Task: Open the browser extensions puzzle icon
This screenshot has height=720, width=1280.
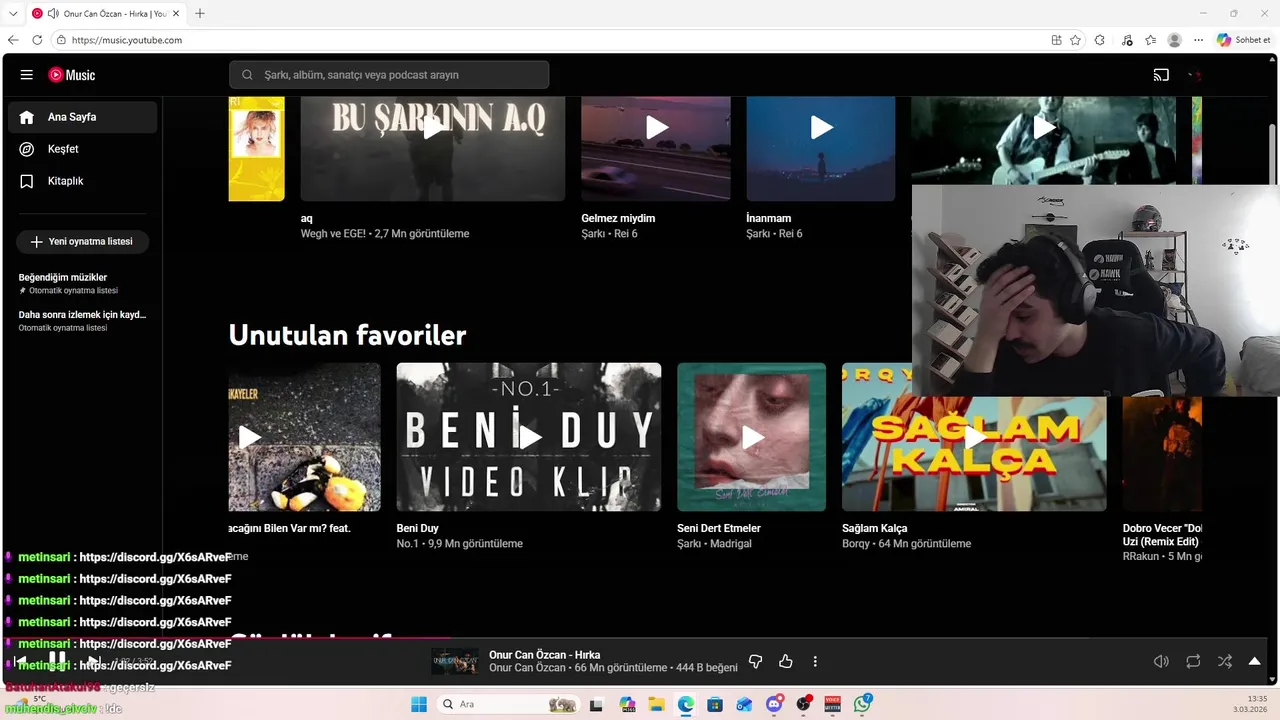Action: (1100, 40)
